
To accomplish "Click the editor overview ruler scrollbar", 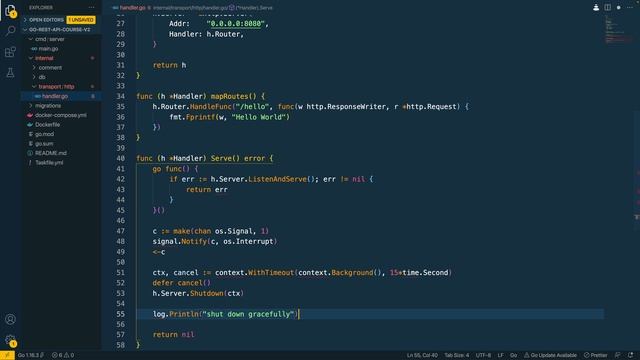I will pyautogui.click(x=637, y=182).
